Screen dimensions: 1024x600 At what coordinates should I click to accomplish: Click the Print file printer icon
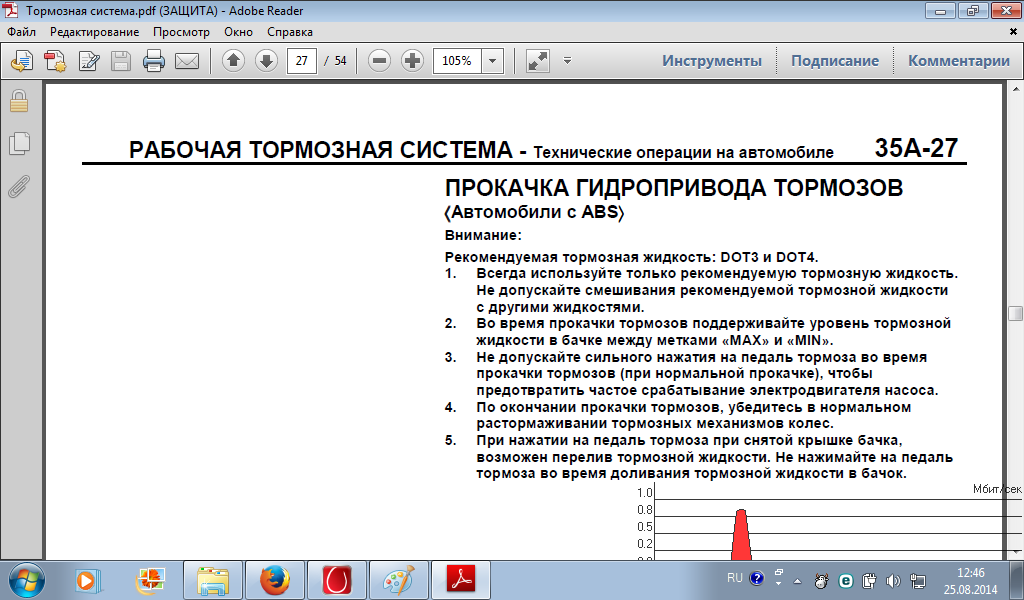(154, 61)
